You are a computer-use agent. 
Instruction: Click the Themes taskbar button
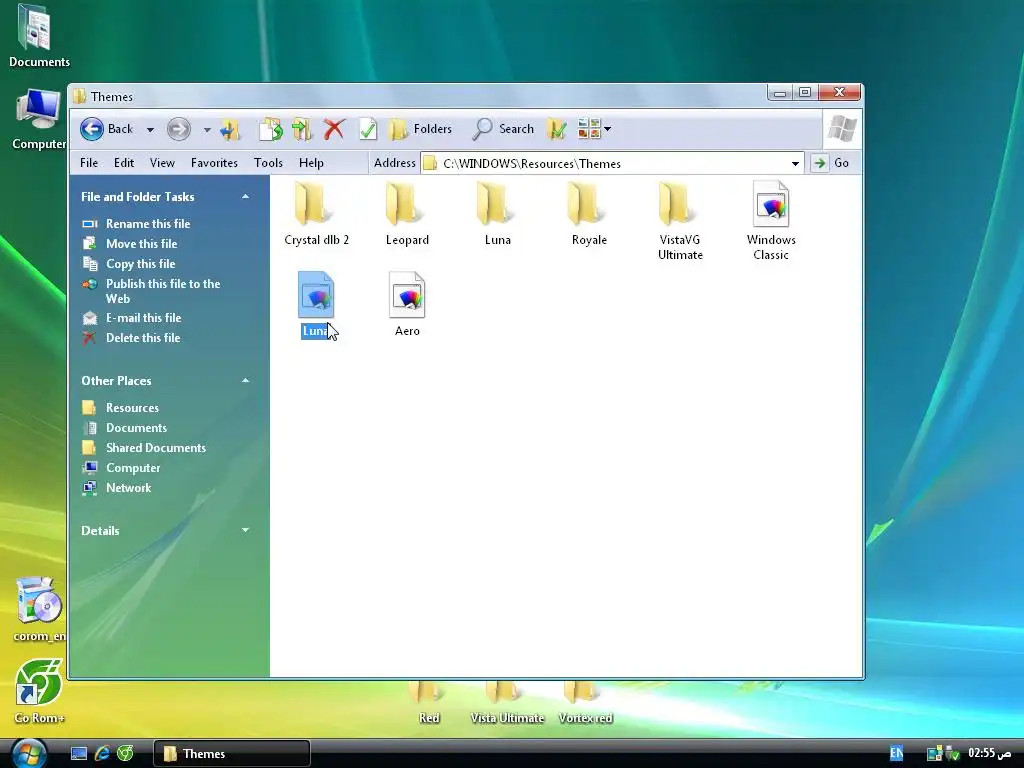click(x=232, y=754)
